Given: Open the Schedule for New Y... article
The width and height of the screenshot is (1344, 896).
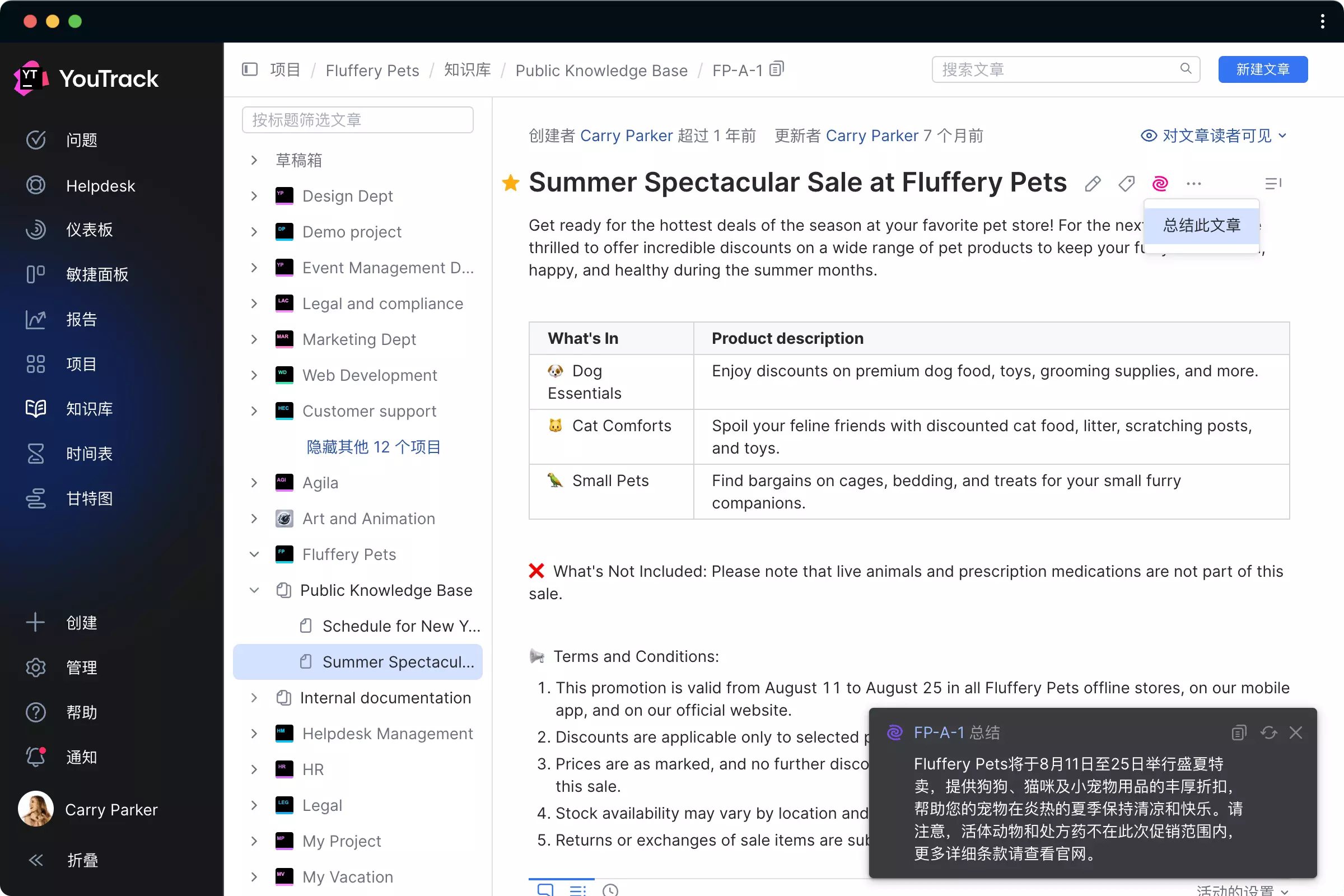Looking at the screenshot, I should click(400, 626).
